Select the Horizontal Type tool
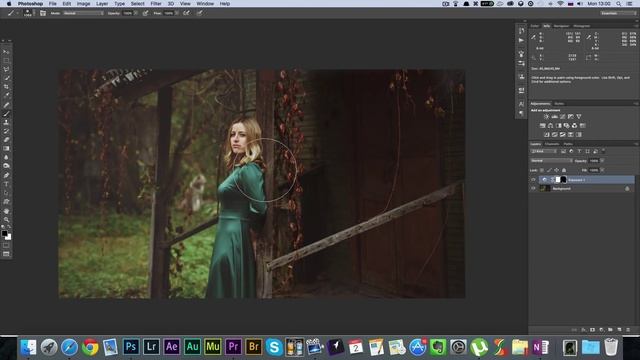This screenshot has height=360, width=640. [x=6, y=184]
